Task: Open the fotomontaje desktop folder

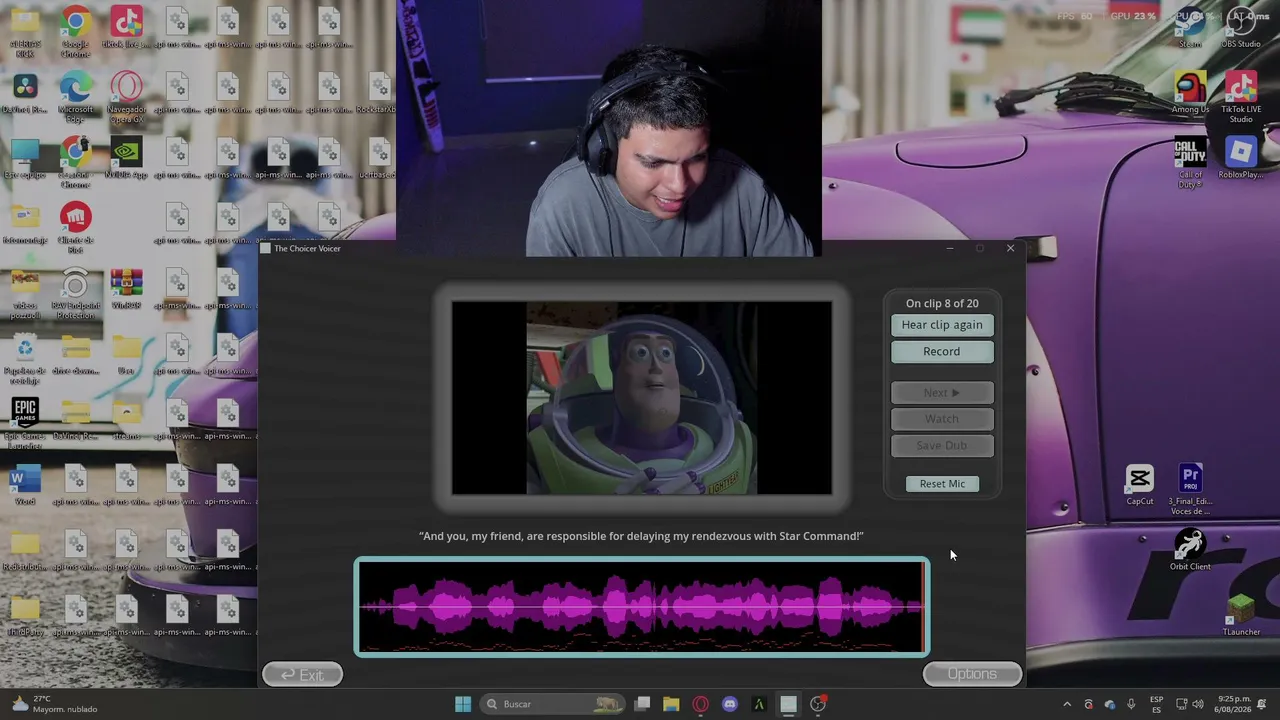Action: pos(25,224)
